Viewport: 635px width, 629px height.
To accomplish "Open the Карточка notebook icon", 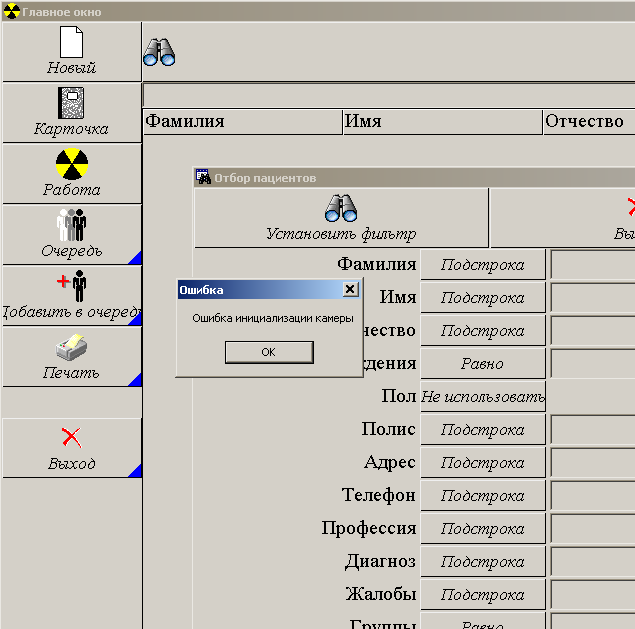I will [x=71, y=104].
